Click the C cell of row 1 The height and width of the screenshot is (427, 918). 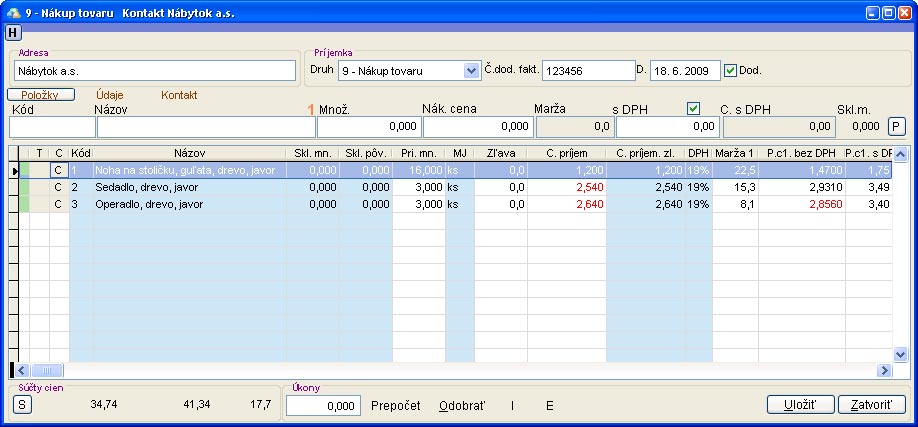click(x=59, y=171)
